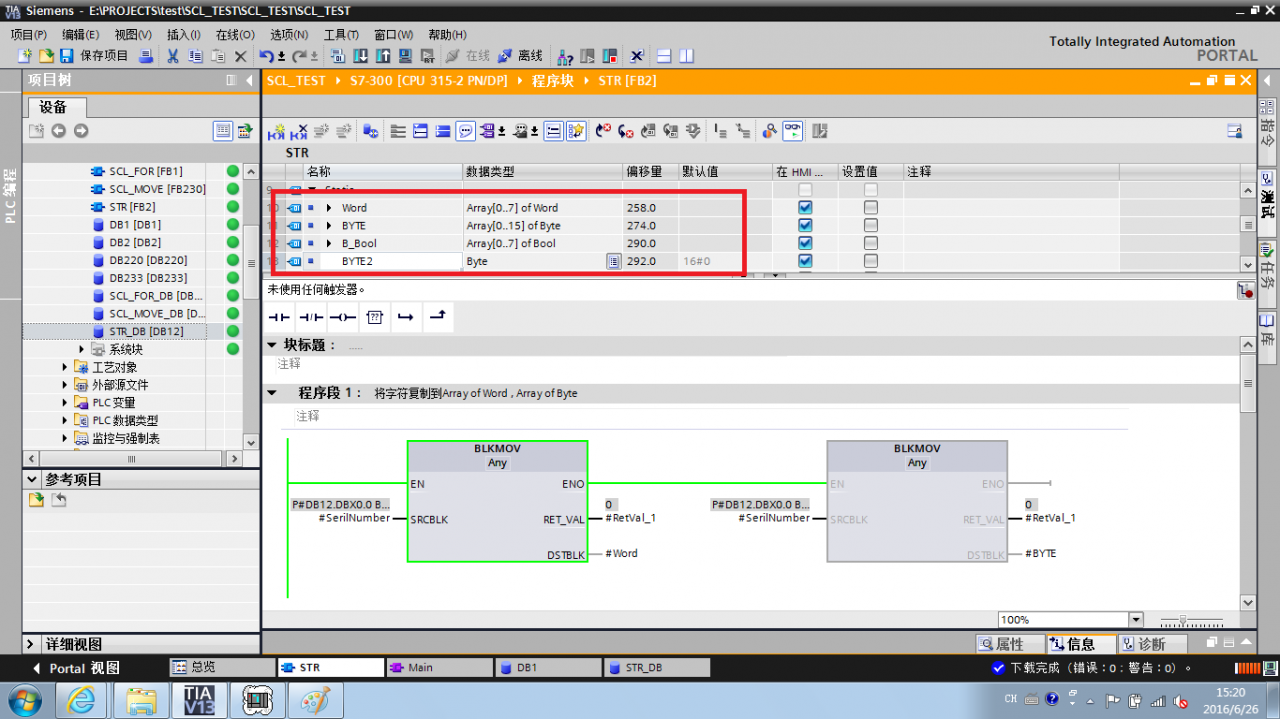The width and height of the screenshot is (1280, 719).
Task: Click the delete X icon in the toolbar
Action: [240, 56]
